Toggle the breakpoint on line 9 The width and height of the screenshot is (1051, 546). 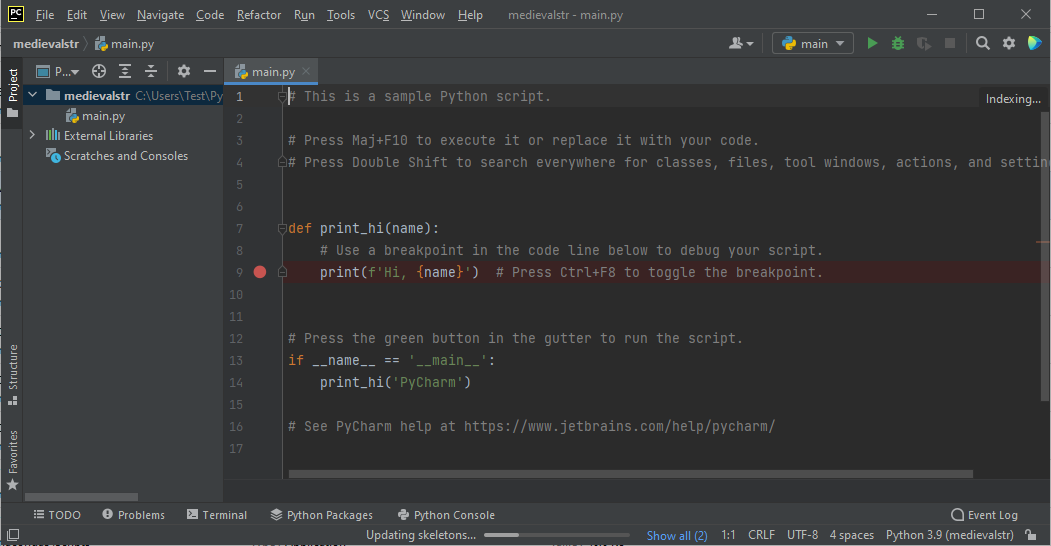(260, 272)
